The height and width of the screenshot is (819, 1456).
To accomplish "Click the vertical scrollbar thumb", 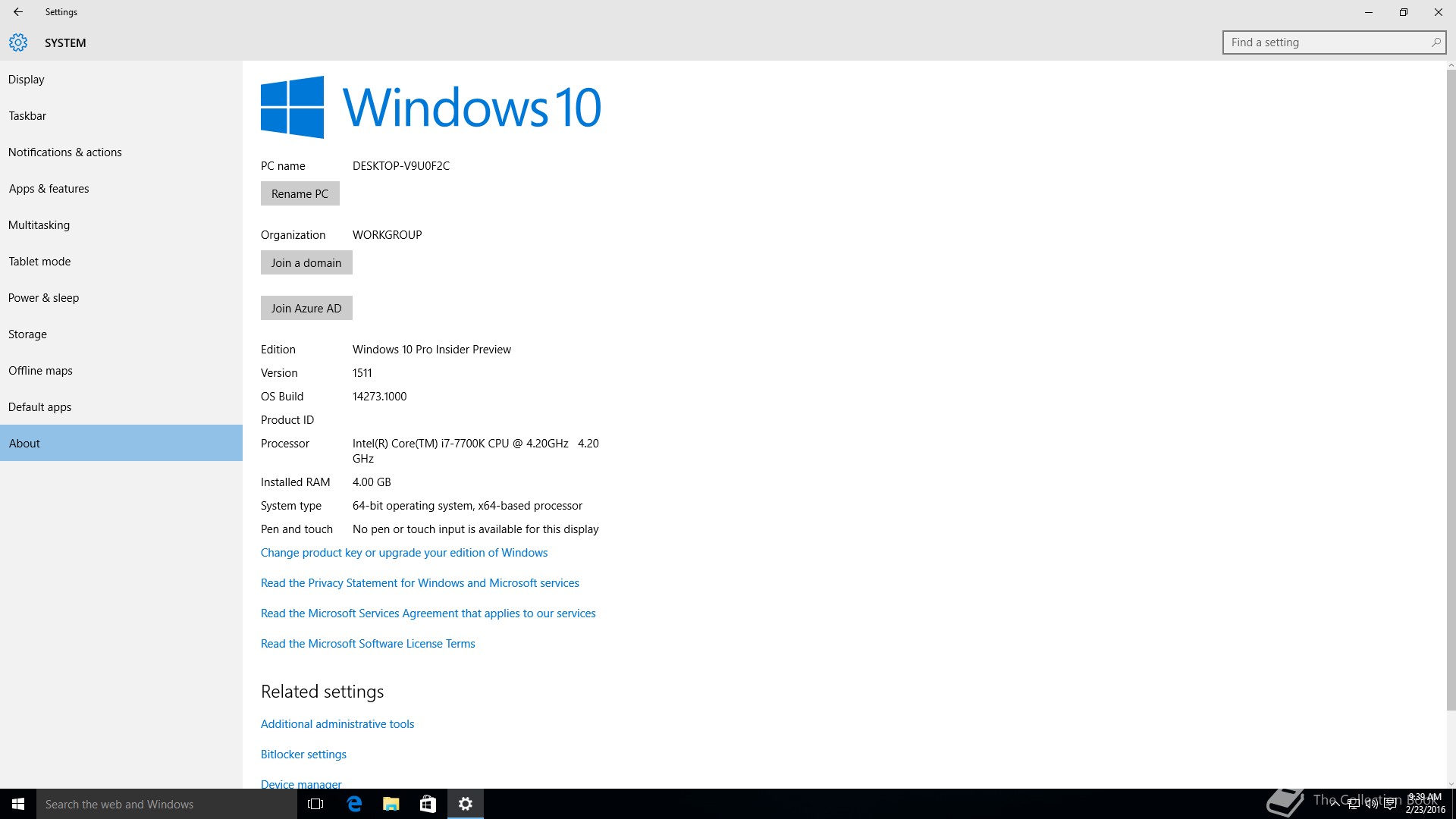I will coord(1451,391).
